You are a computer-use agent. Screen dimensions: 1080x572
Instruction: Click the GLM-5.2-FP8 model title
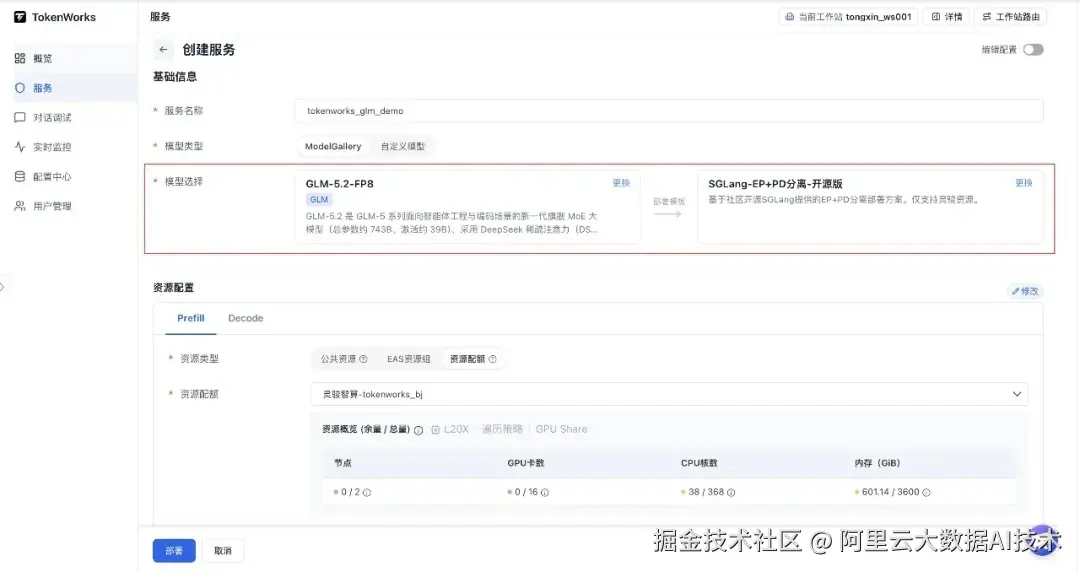(x=340, y=183)
